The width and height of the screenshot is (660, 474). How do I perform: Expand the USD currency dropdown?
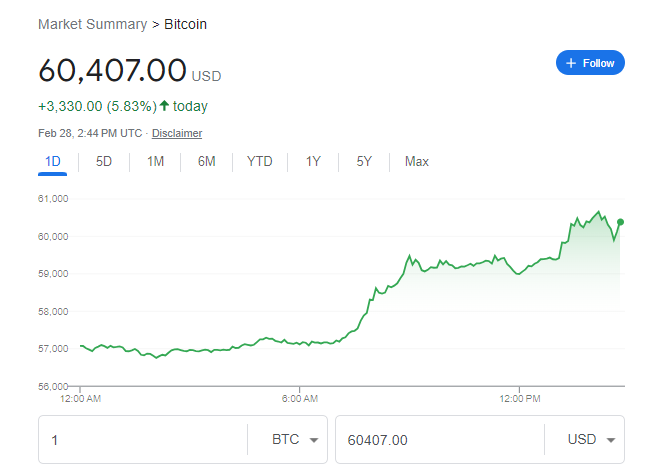pyautogui.click(x=594, y=440)
